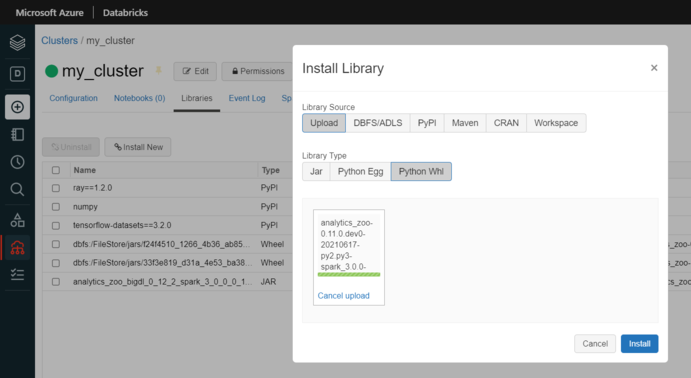
Task: Switch to the Event Log tab
Action: [x=247, y=98]
